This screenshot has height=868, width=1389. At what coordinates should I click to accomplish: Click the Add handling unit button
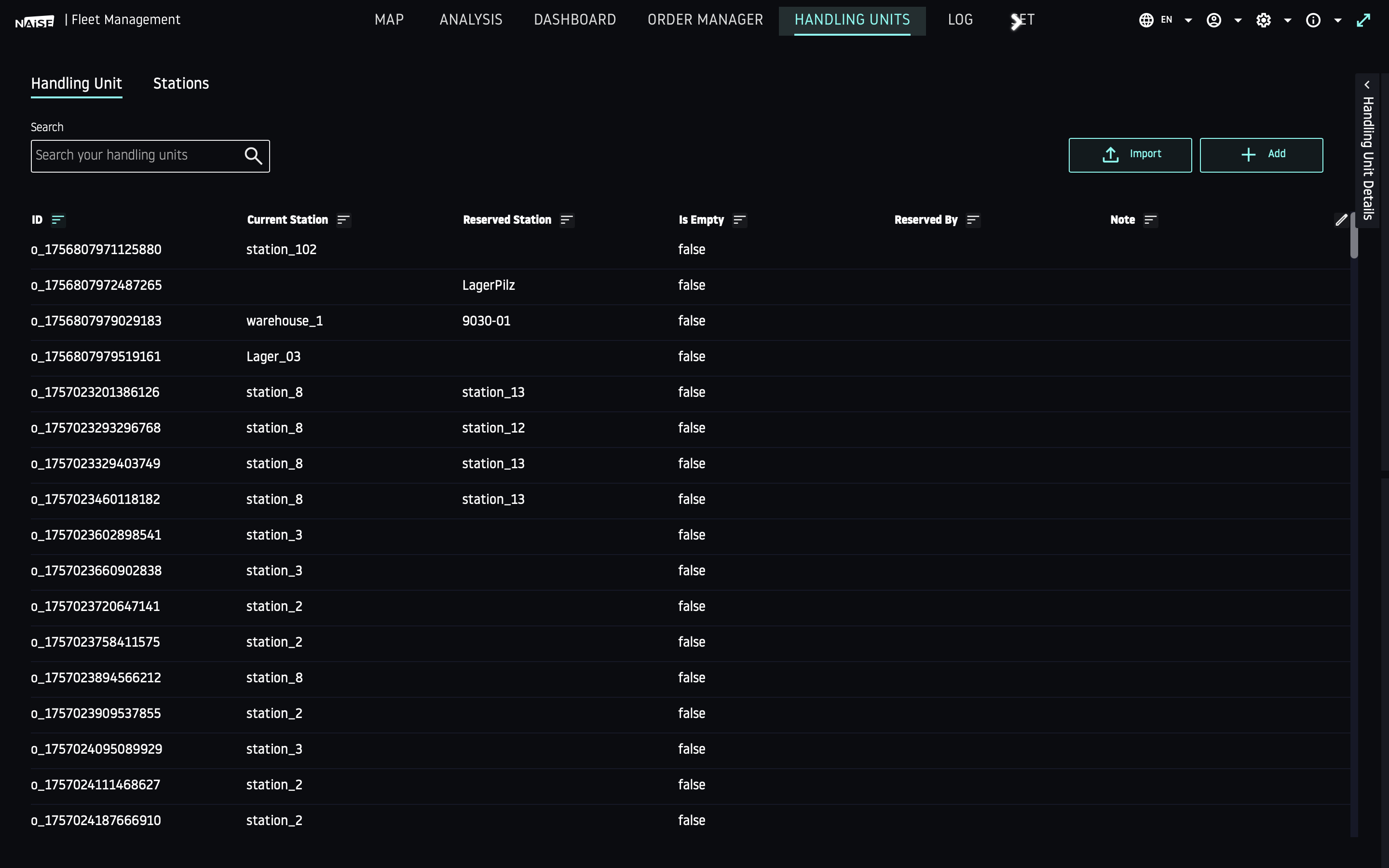point(1261,155)
